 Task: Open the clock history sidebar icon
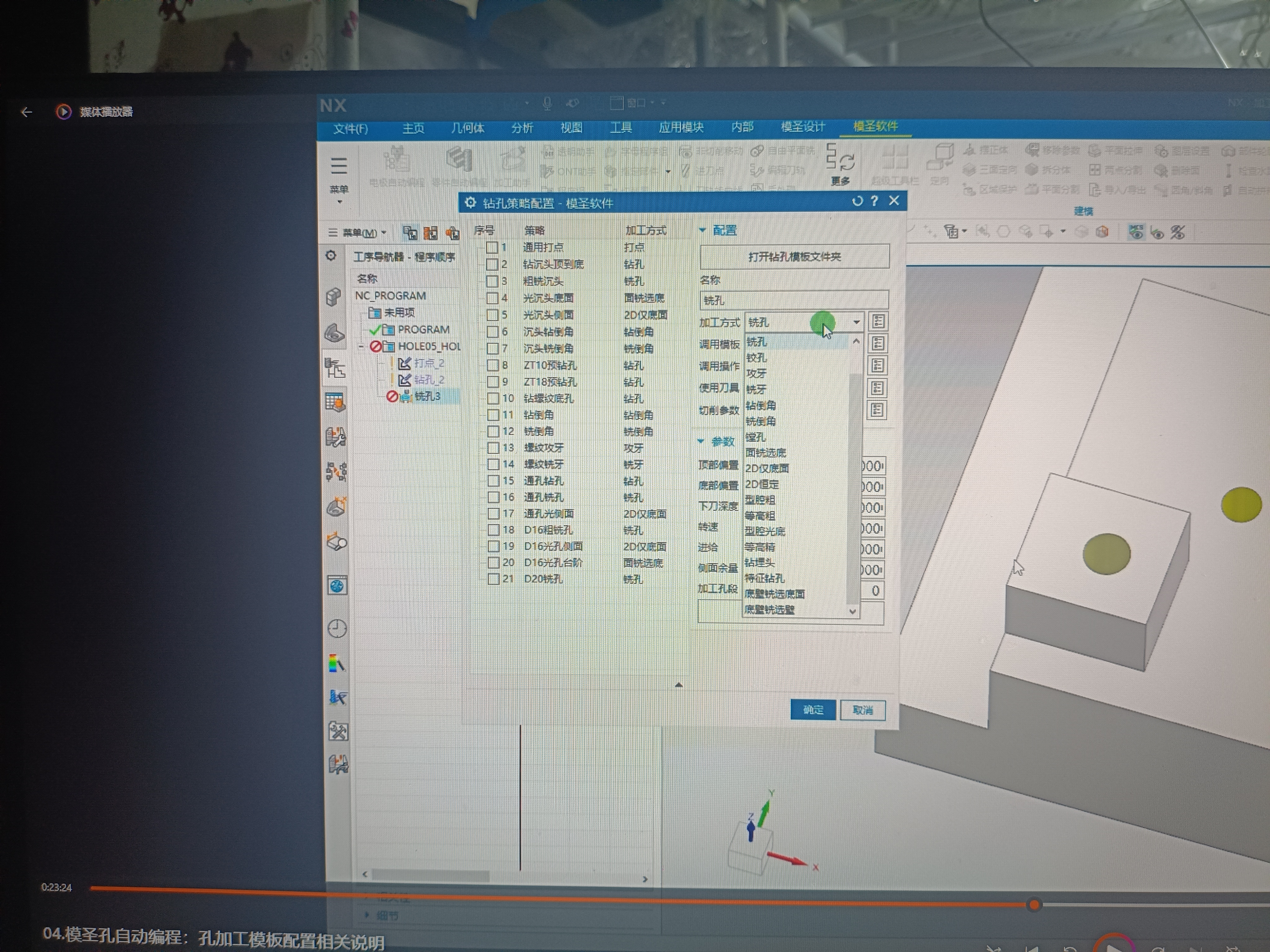pyautogui.click(x=337, y=628)
